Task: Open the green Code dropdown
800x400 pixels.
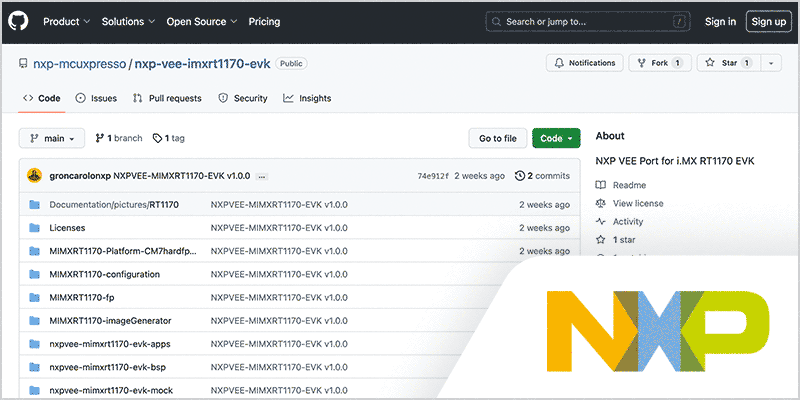Action: (x=556, y=138)
